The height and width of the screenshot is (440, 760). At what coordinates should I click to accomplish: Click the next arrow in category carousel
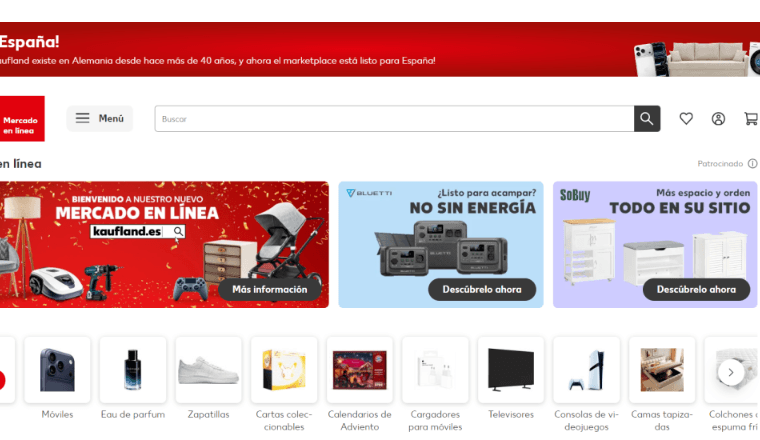[x=730, y=372]
